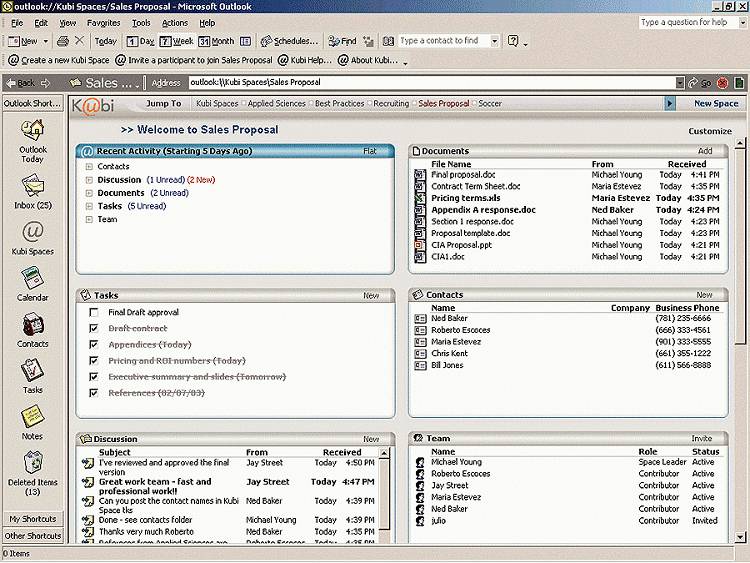Click Michael Young's team member icon
This screenshot has height=563, width=750.
pos(420,462)
